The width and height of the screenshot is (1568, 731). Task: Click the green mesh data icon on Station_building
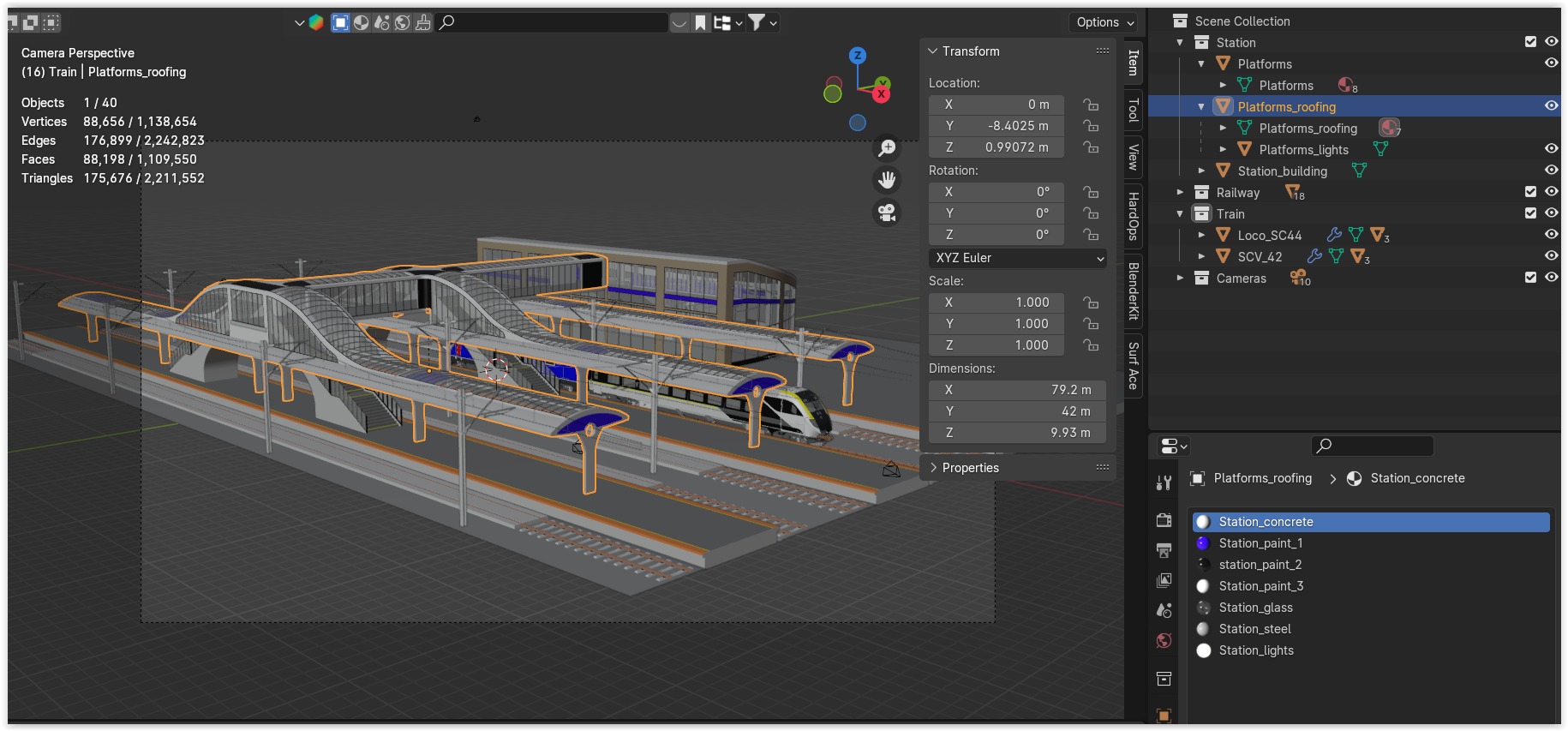click(x=1359, y=171)
